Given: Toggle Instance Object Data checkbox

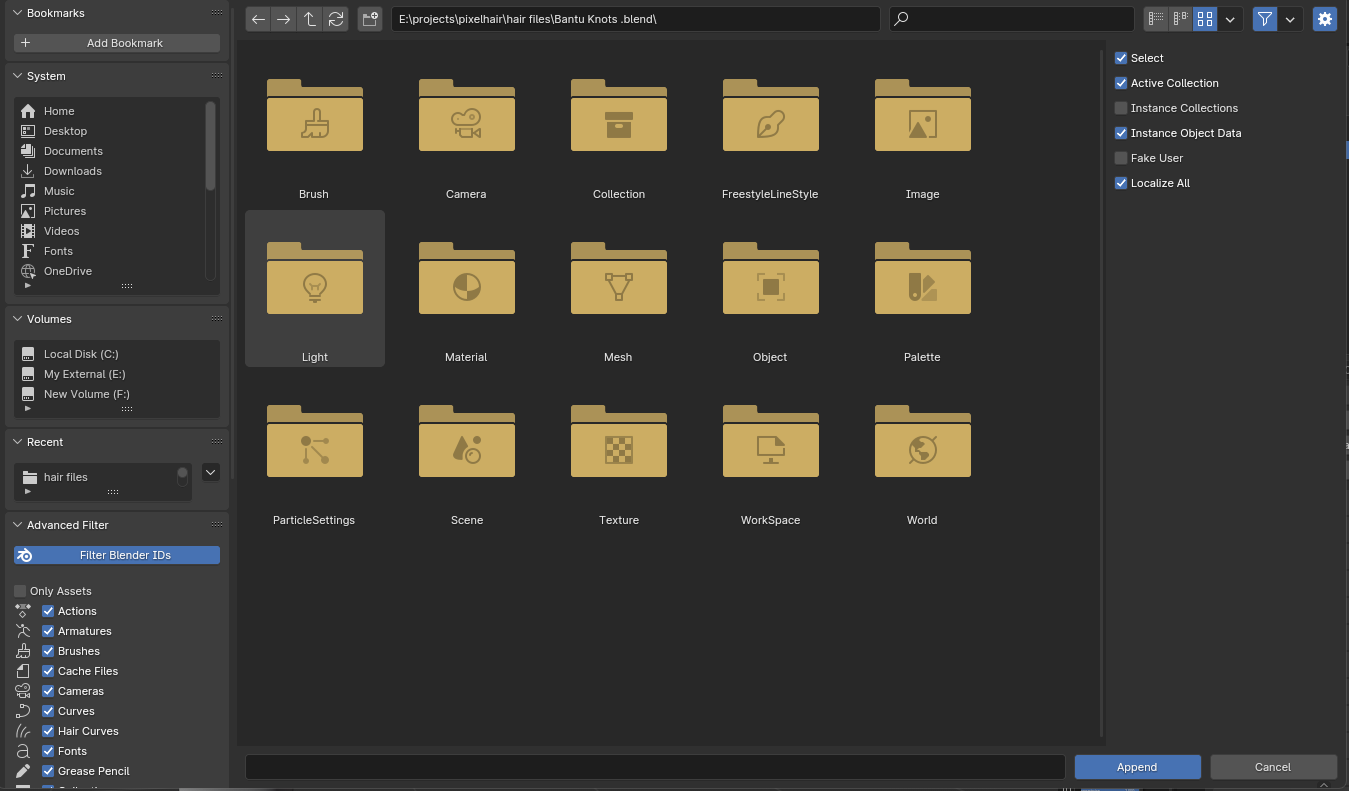Looking at the screenshot, I should pyautogui.click(x=1121, y=133).
